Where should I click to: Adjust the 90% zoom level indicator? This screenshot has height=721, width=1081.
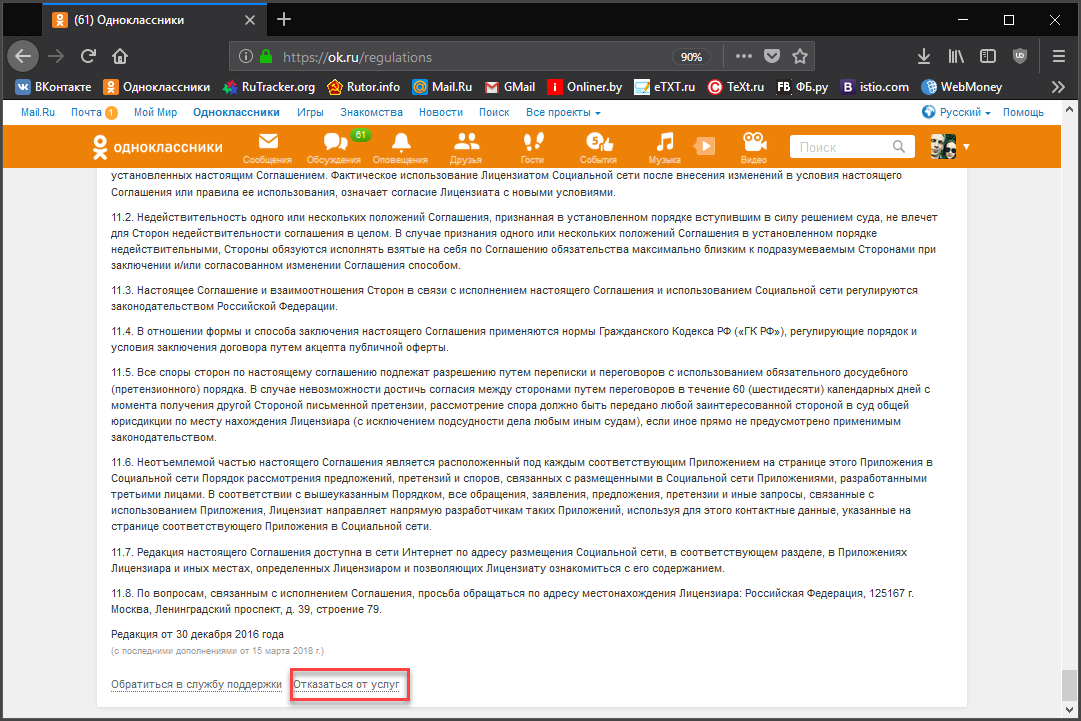[x=691, y=57]
